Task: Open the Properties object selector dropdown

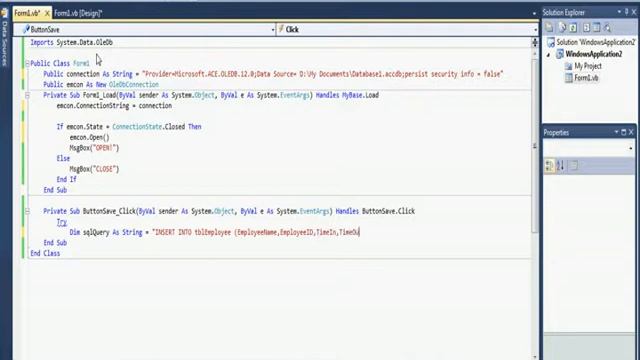Action: pyautogui.click(x=631, y=148)
